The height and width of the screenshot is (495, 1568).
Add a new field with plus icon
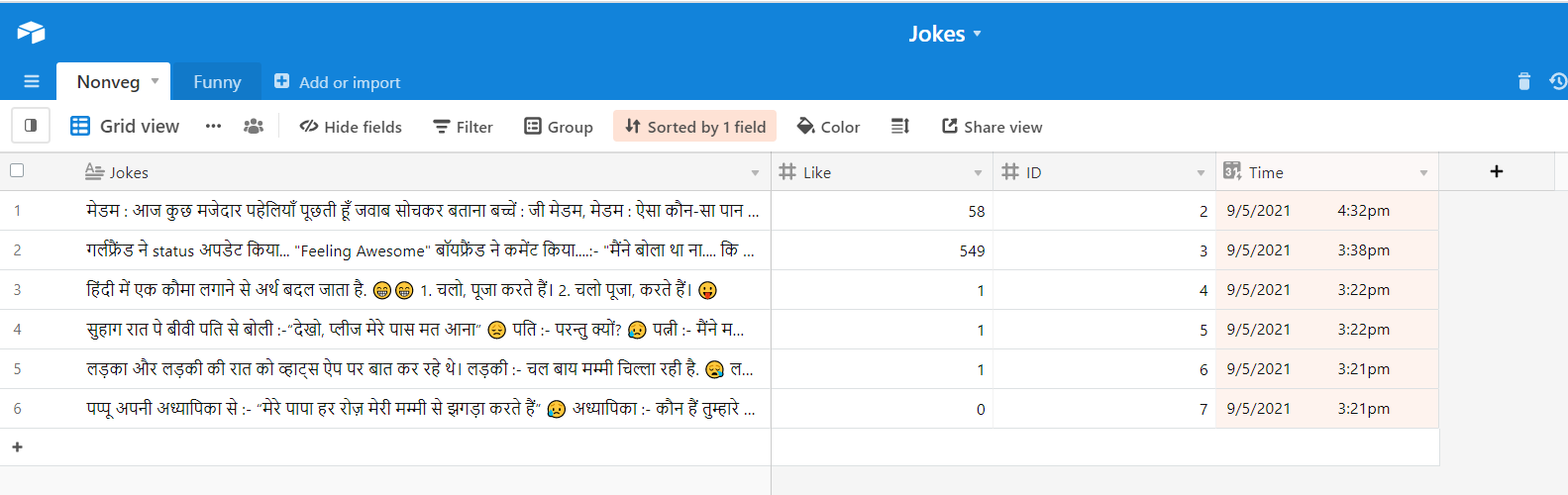coord(1496,172)
